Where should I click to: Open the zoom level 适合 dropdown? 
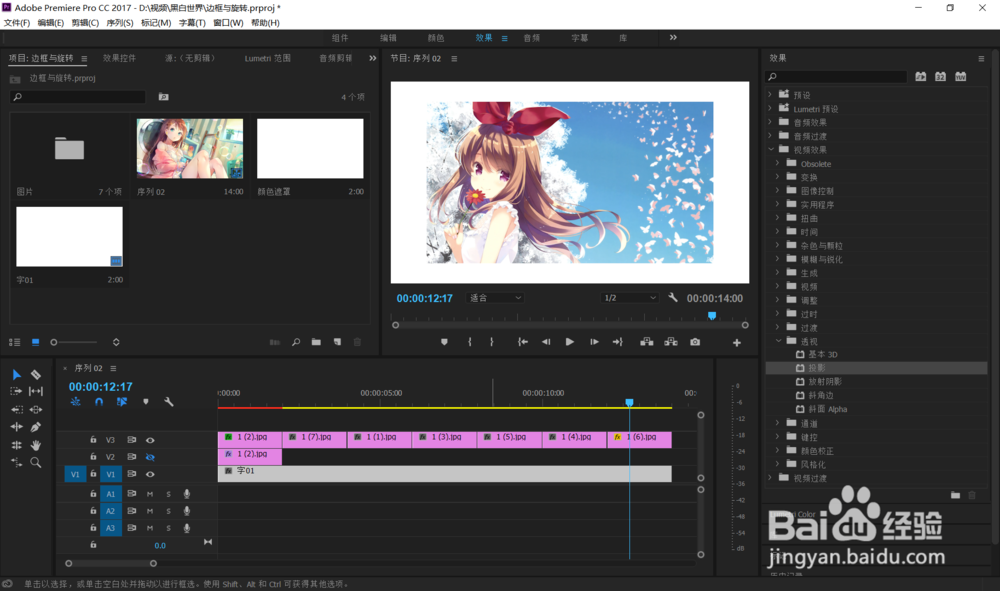click(496, 298)
